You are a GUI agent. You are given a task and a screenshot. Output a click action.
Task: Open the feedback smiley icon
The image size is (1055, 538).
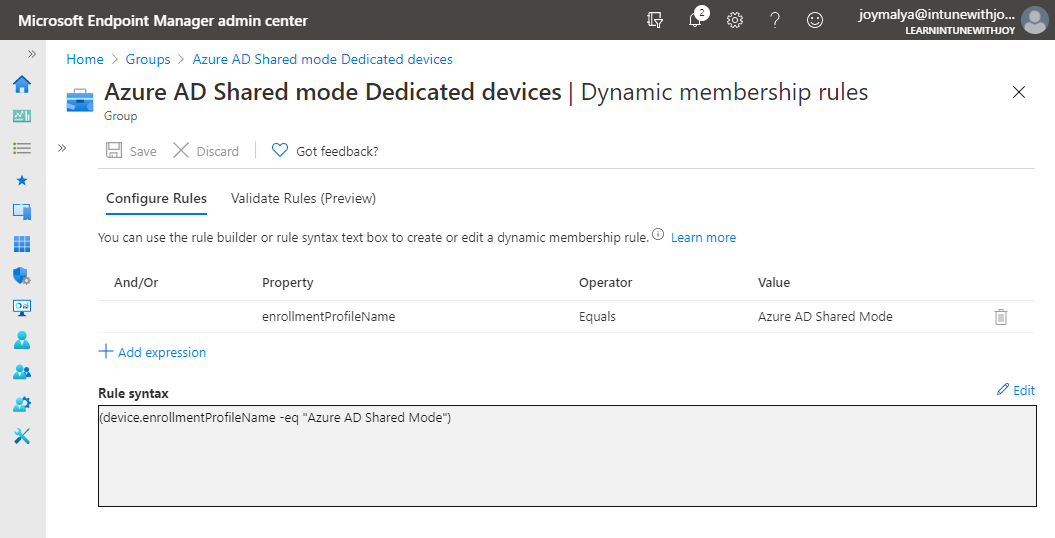815,20
